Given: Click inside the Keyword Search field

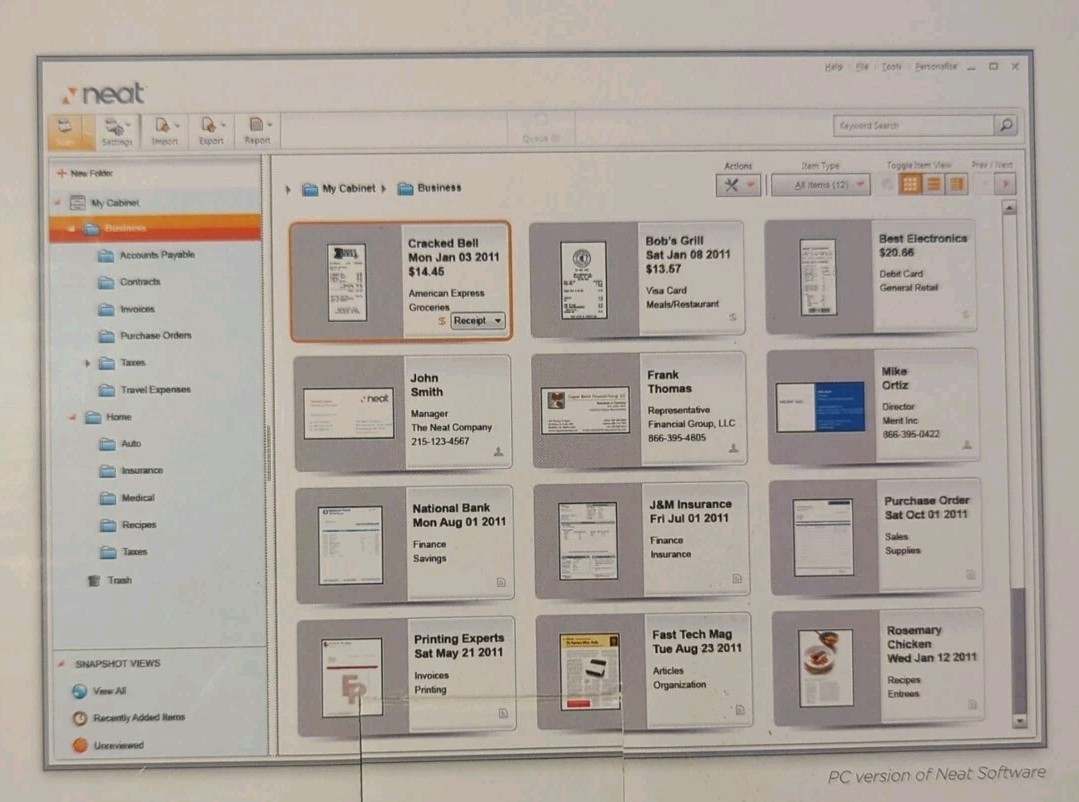Looking at the screenshot, I should [x=914, y=125].
